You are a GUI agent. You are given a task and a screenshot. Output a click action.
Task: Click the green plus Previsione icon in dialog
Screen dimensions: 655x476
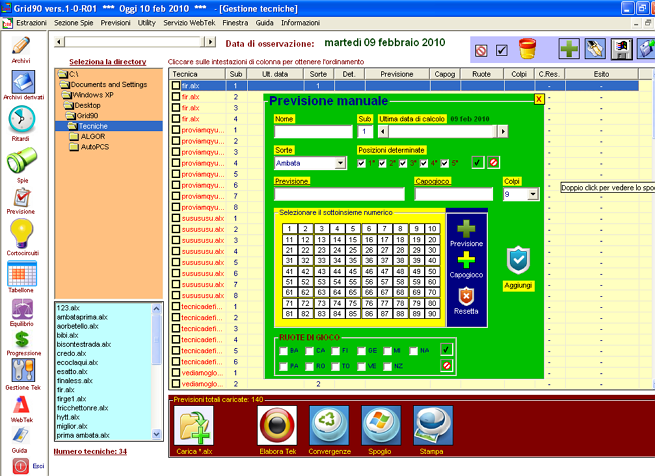[x=466, y=229]
